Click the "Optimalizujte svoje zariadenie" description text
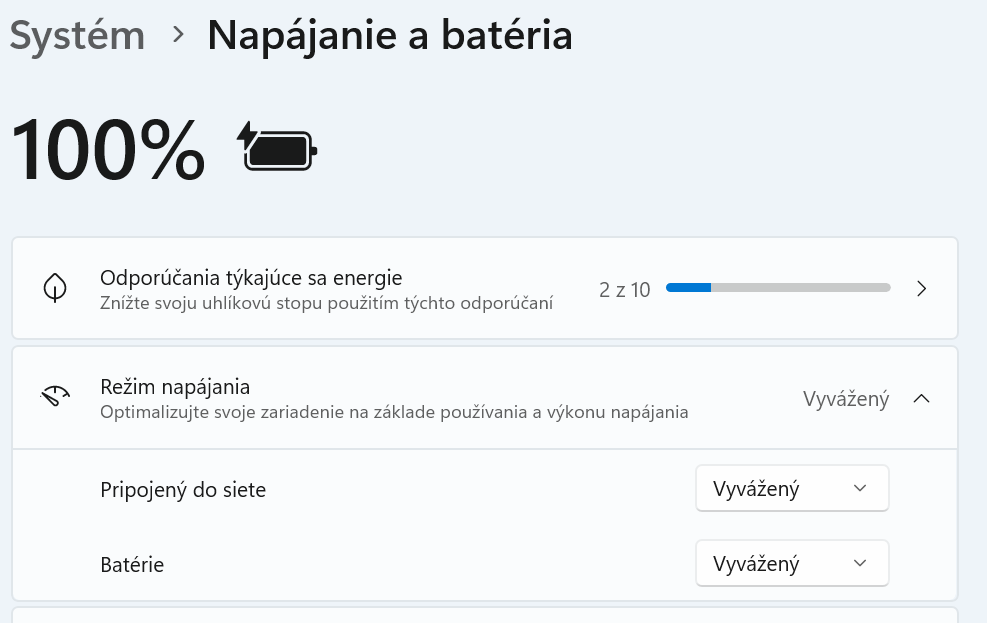 [x=394, y=411]
